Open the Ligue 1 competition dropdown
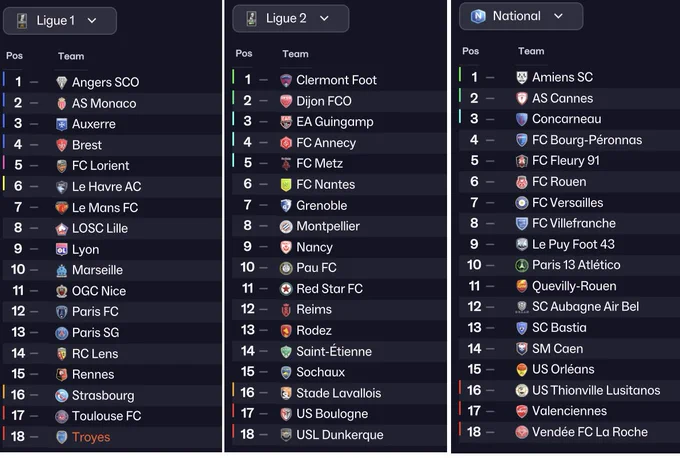Screen dimensions: 680x458 point(60,20)
